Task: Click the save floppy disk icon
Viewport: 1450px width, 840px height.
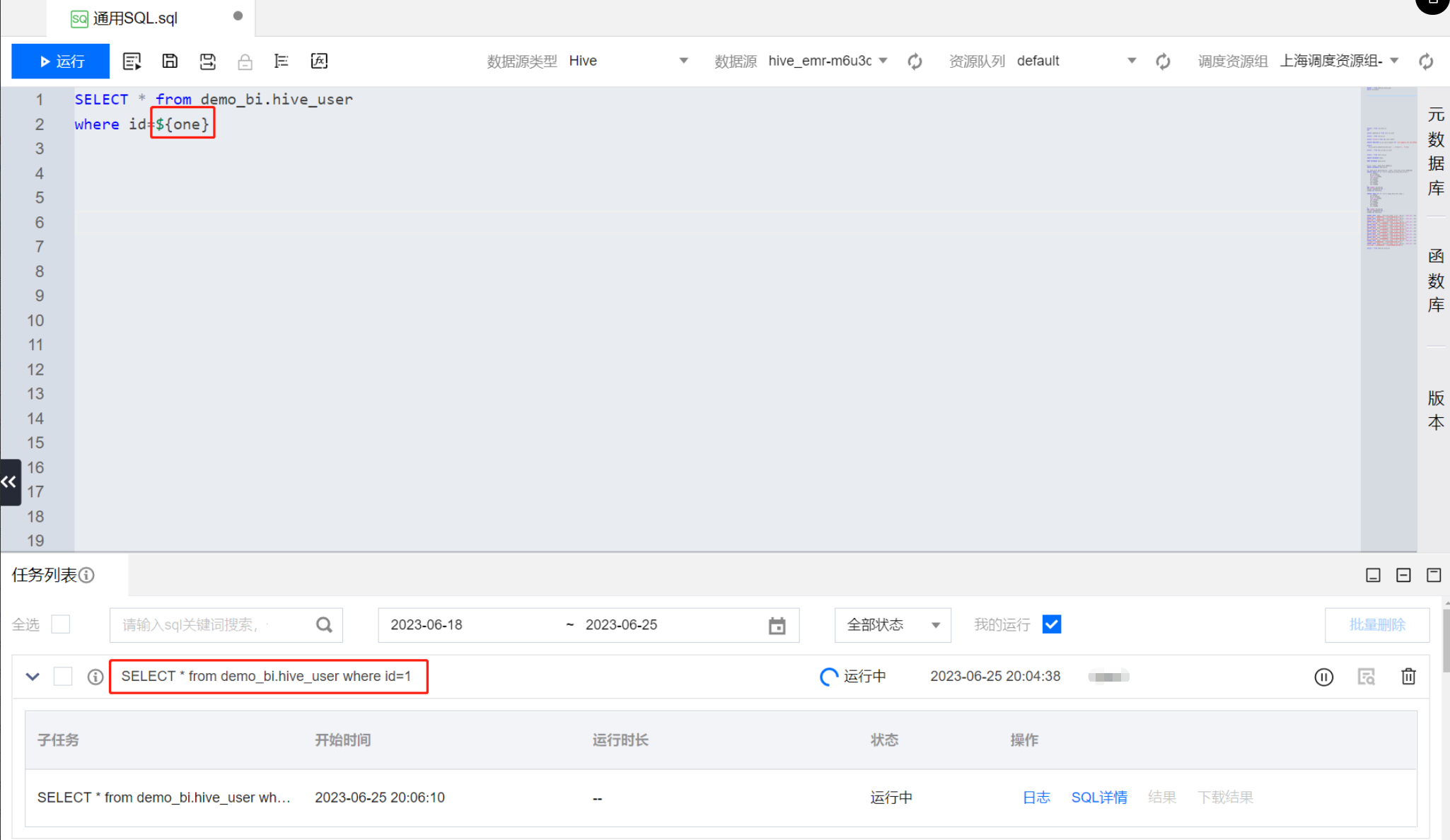Action: pyautogui.click(x=170, y=62)
